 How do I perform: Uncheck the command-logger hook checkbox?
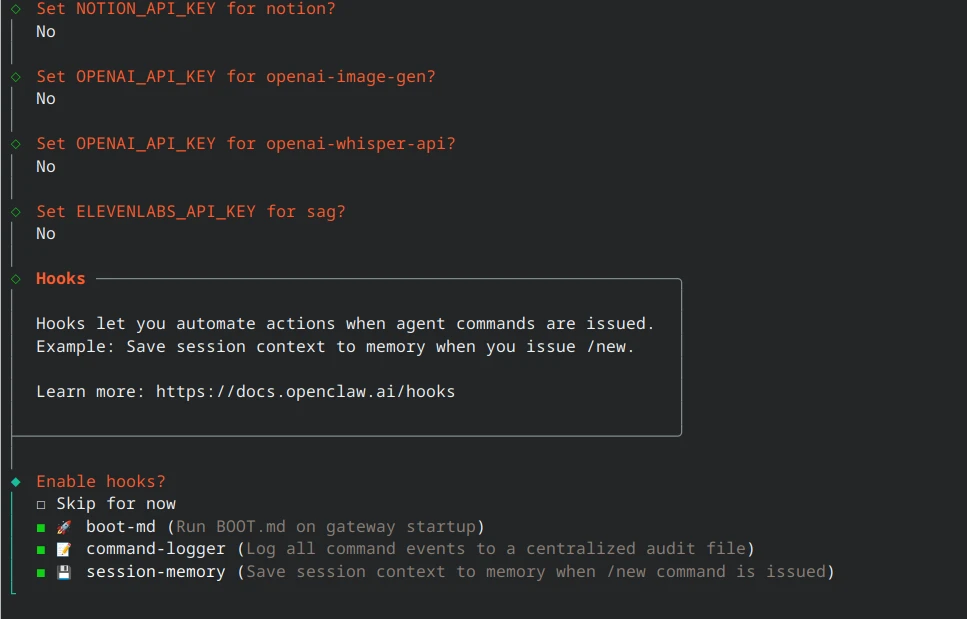(41, 549)
